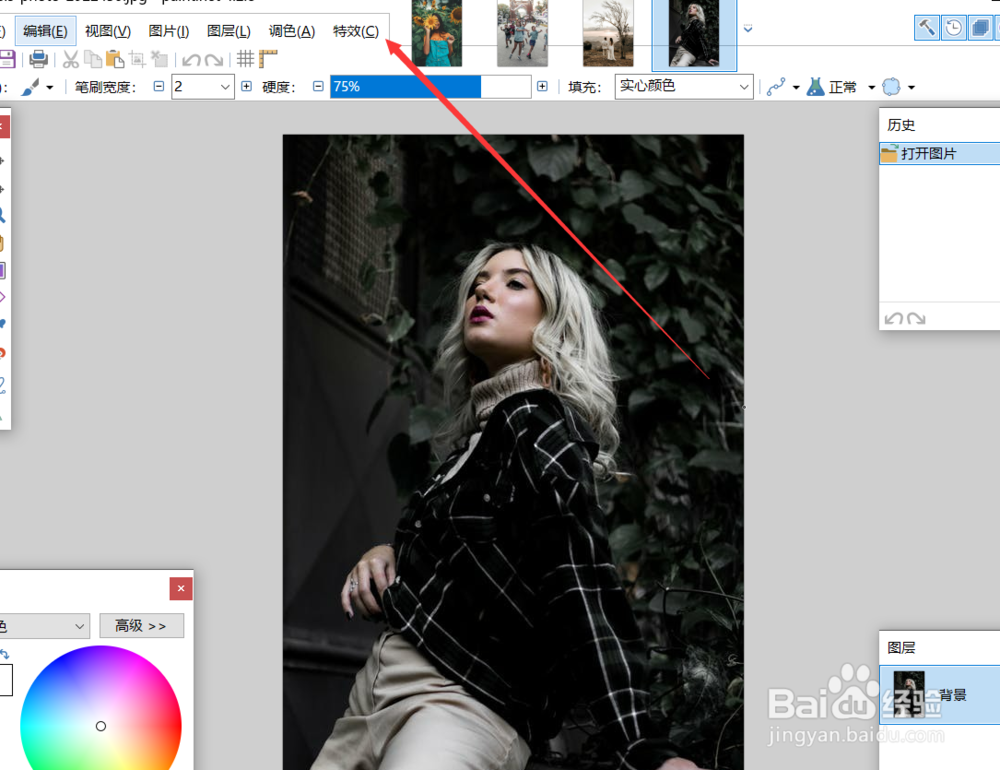The width and height of the screenshot is (1000, 770).
Task: Click Undo arrow in History panel
Action: pyautogui.click(x=893, y=318)
